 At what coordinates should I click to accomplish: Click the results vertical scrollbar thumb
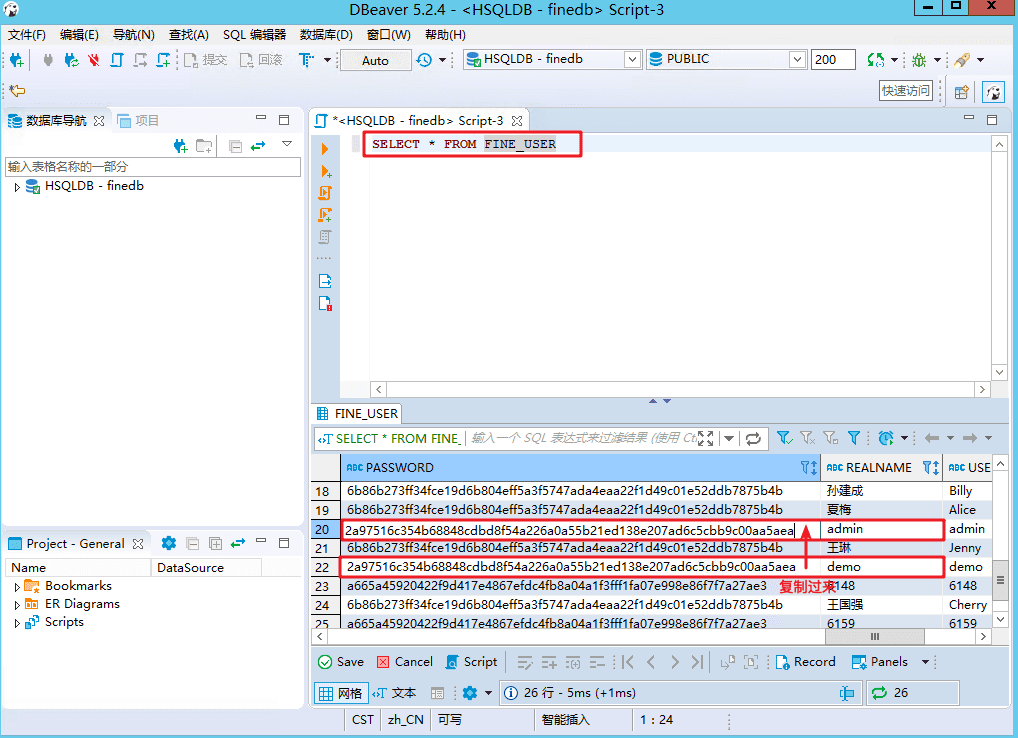(1000, 580)
